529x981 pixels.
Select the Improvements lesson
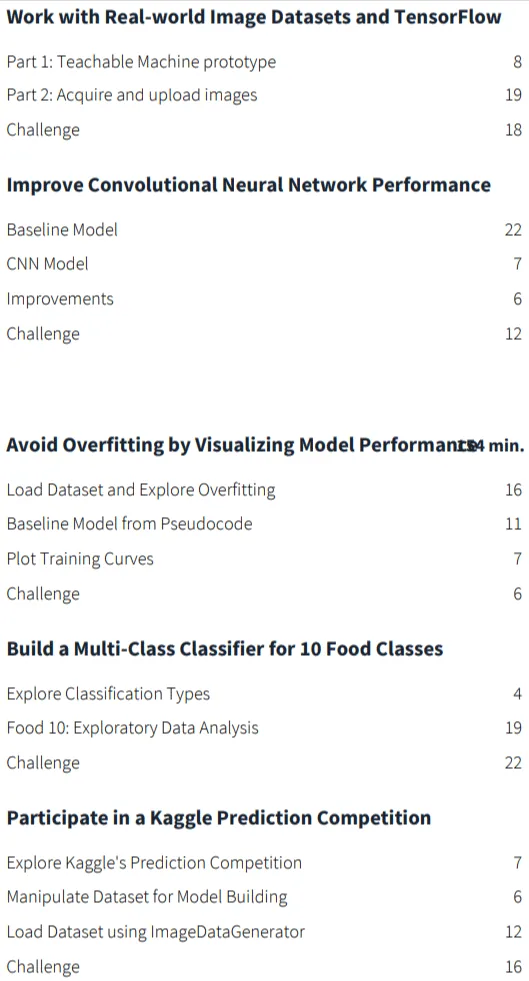(x=60, y=299)
